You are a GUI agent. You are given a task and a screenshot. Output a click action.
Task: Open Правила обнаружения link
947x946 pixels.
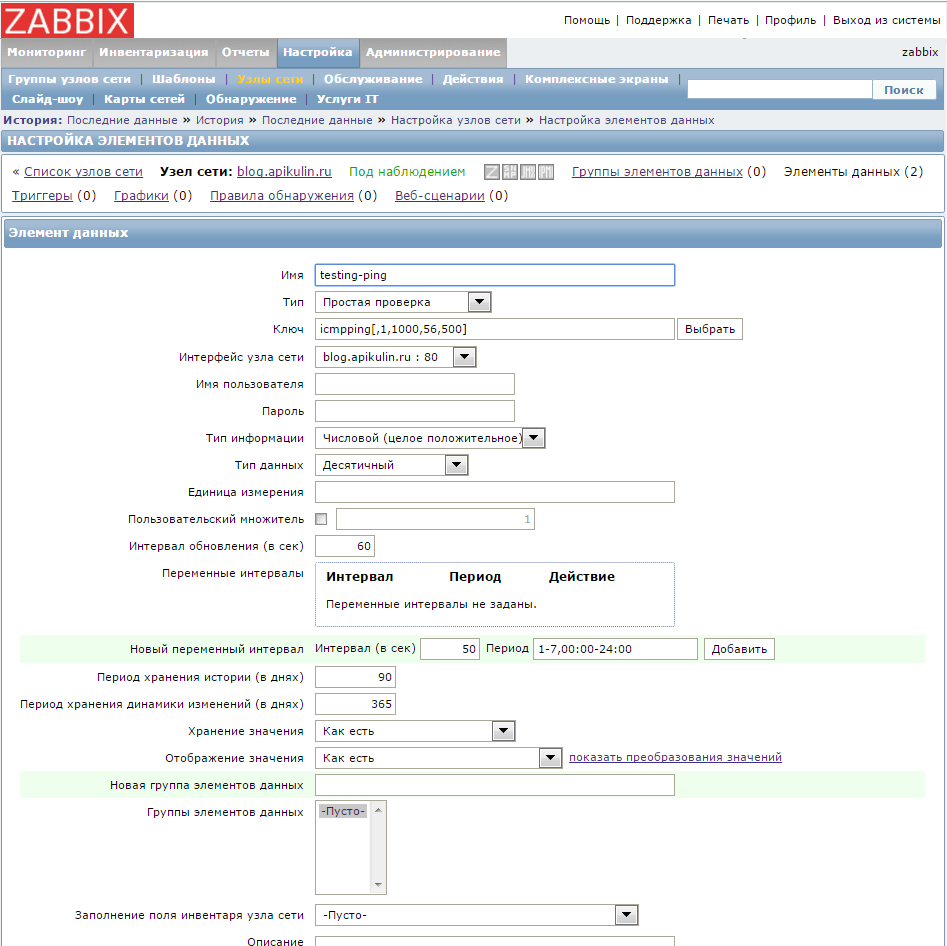click(282, 196)
